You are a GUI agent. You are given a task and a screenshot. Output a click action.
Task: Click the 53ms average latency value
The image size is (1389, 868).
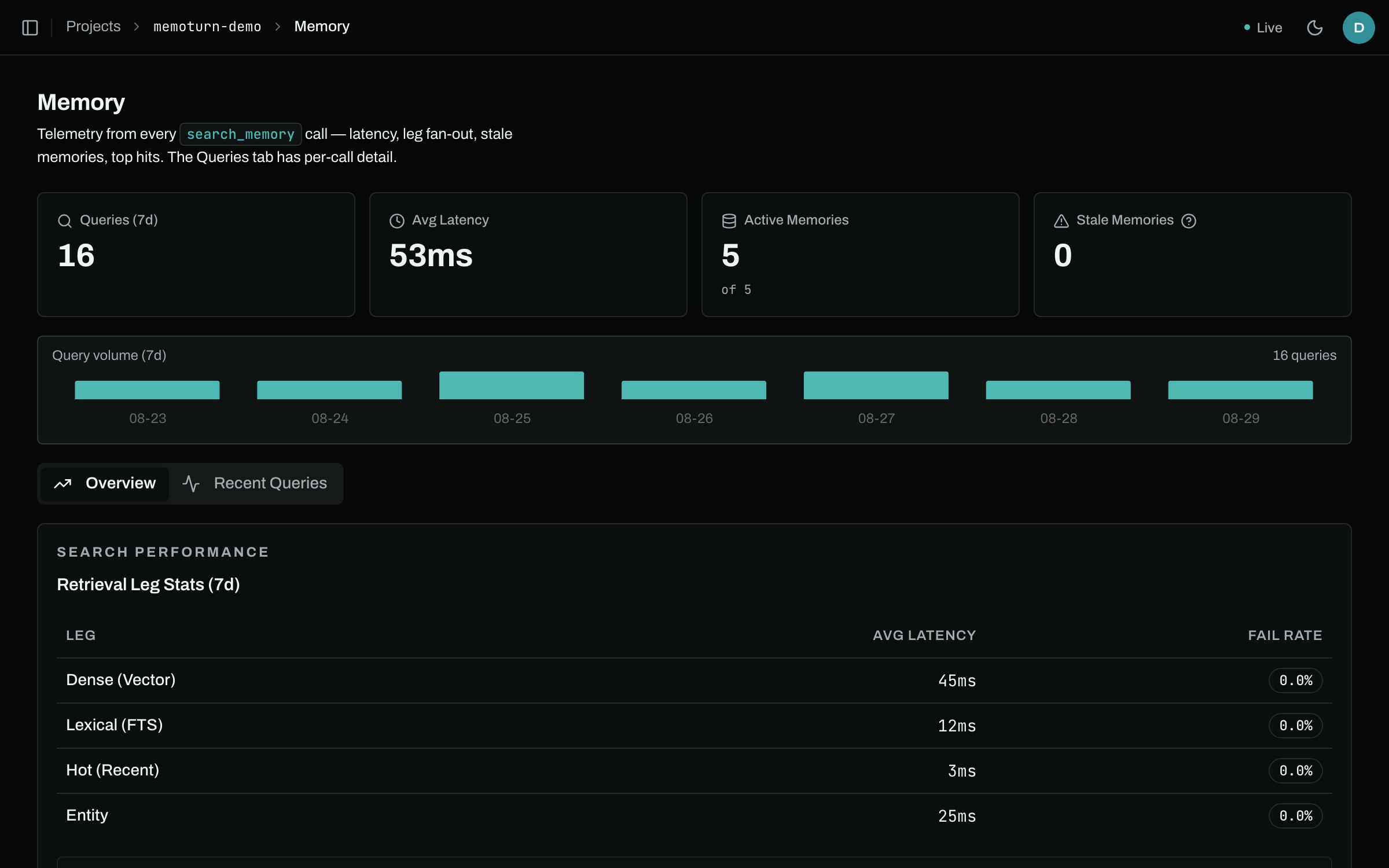pos(431,256)
